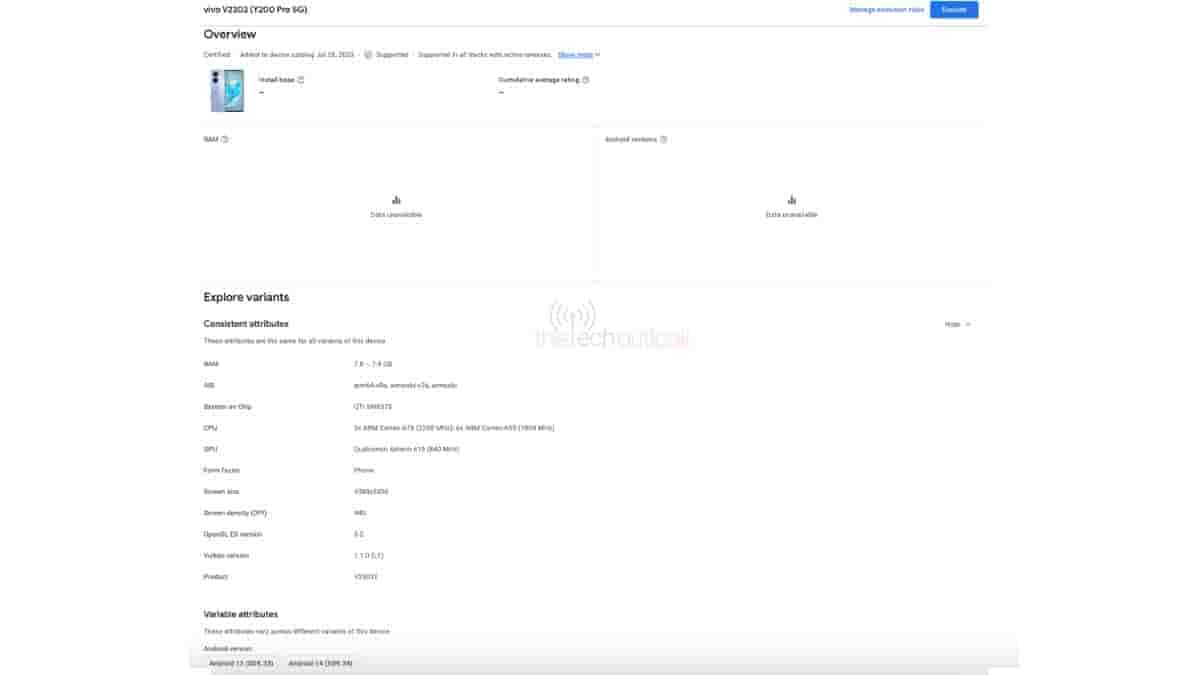Click the help icon beside the RAM chart
This screenshot has width=1200, height=675.
click(x=225, y=139)
